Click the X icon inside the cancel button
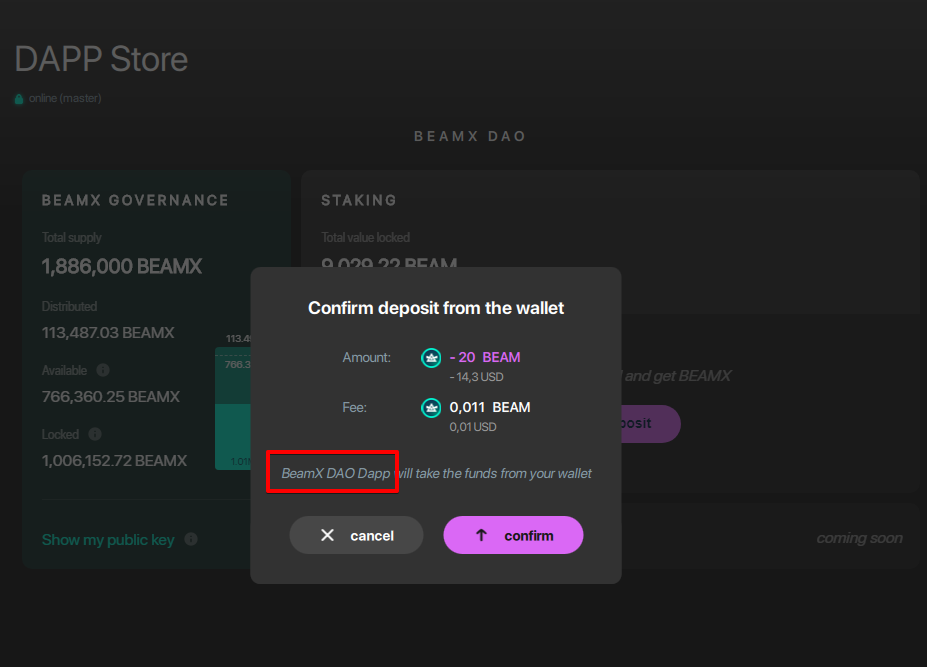Viewport: 927px width, 667px height. pyautogui.click(x=328, y=534)
